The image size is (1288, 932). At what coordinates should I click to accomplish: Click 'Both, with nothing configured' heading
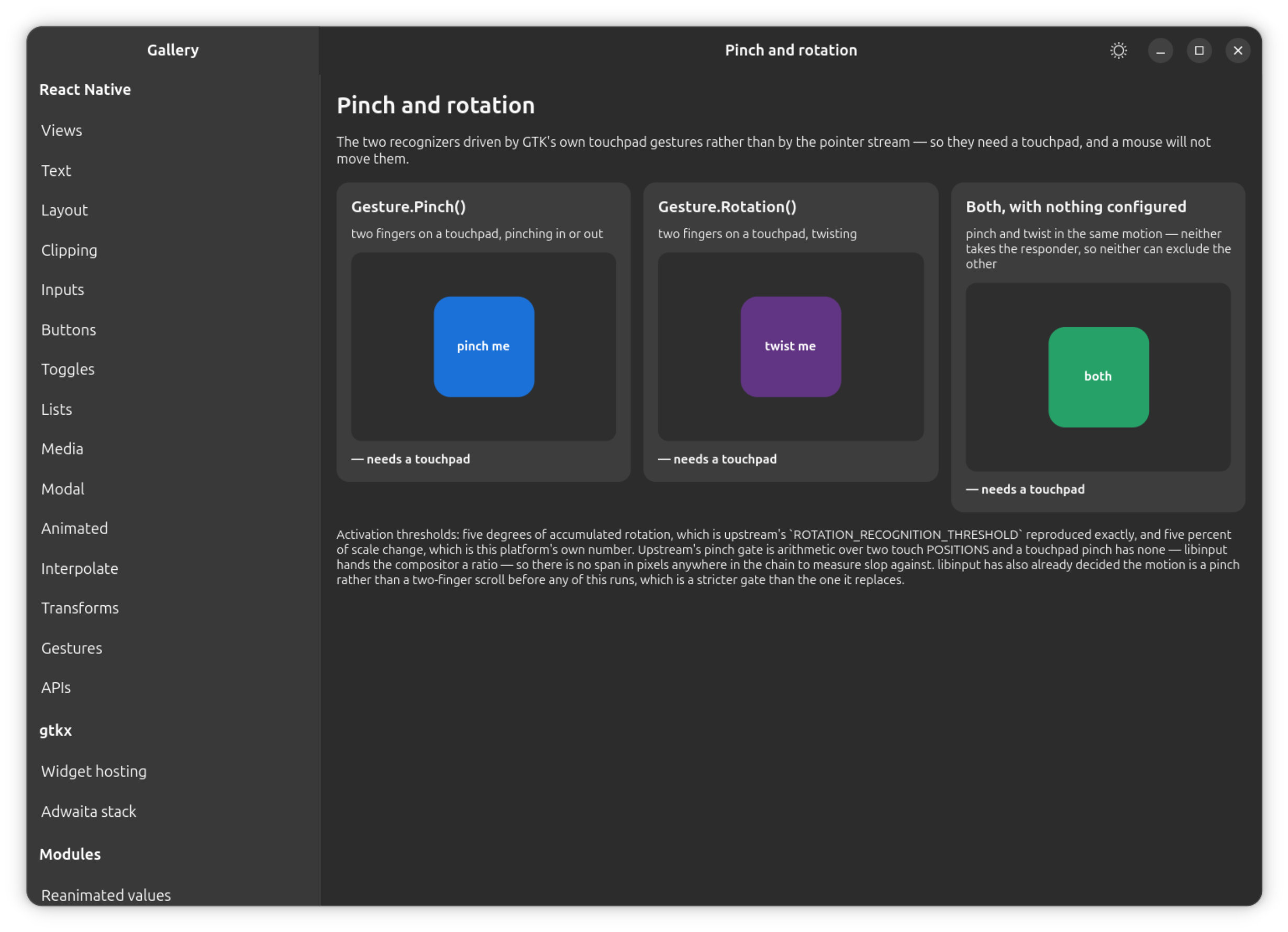tap(1075, 207)
